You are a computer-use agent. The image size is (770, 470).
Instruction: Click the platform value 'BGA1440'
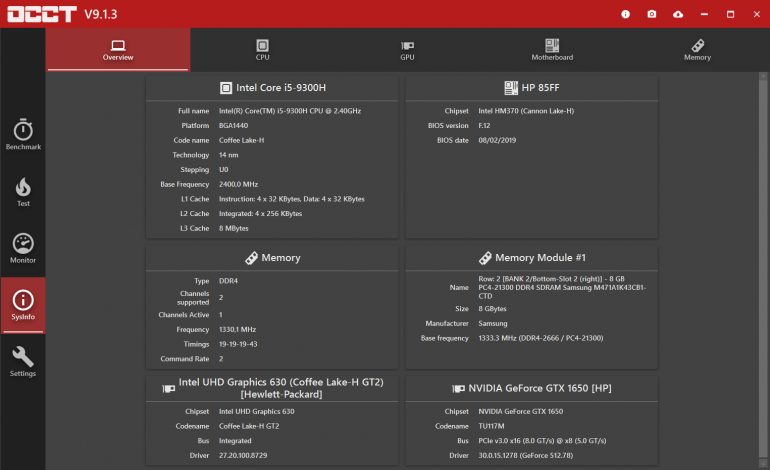pos(233,126)
